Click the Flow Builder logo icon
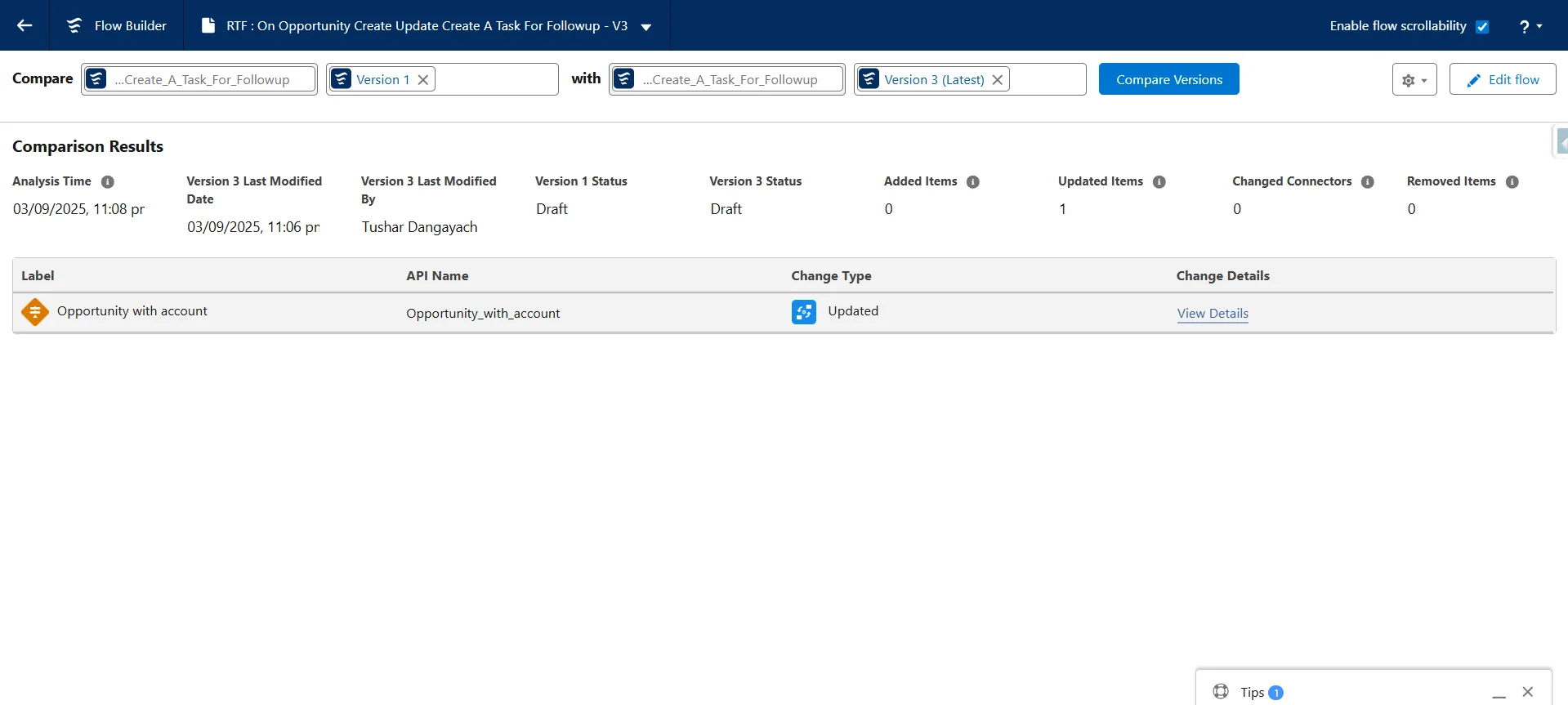 pyautogui.click(x=74, y=25)
